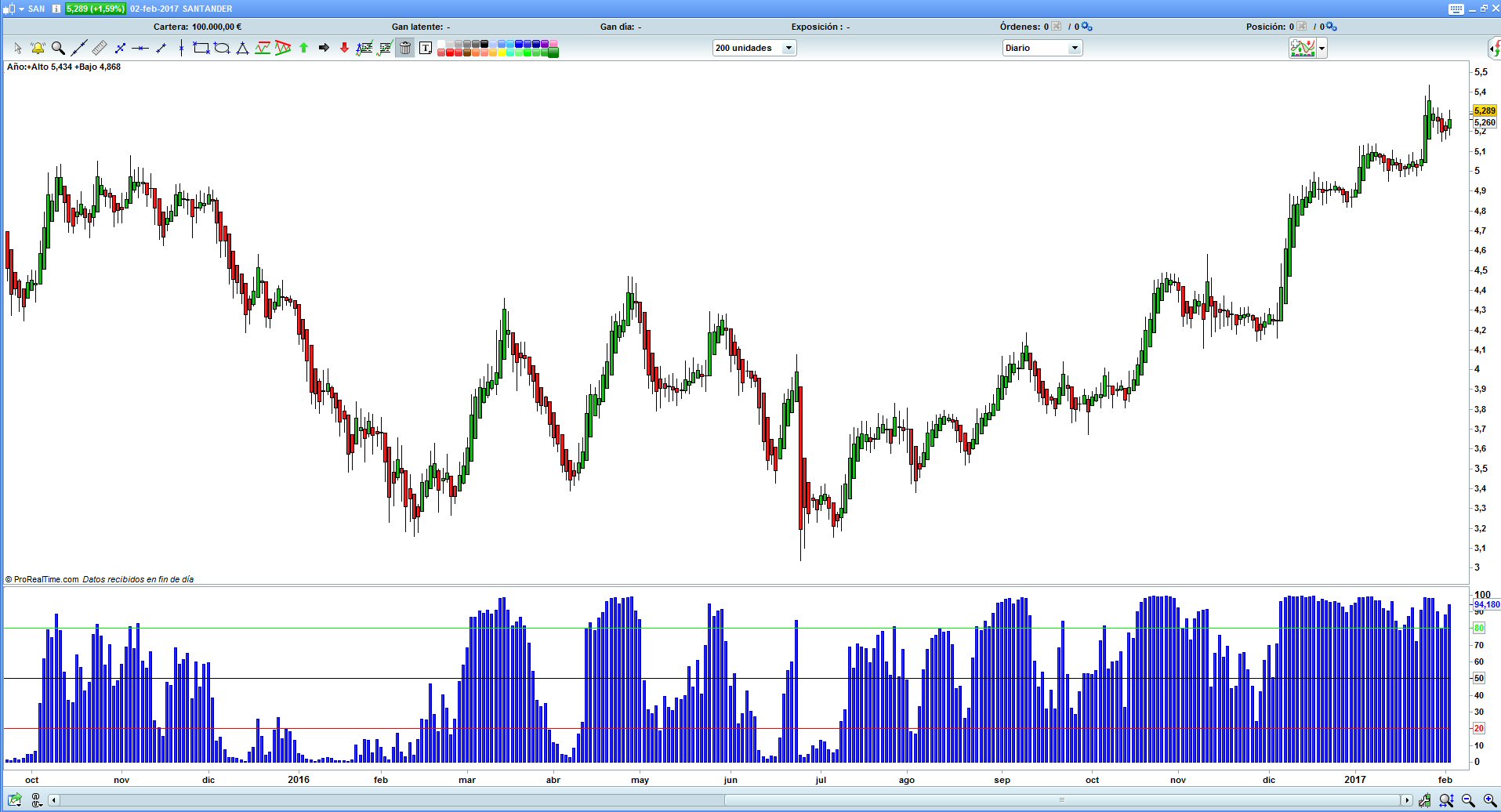Select the ellipse drawing tool

(x=222, y=49)
